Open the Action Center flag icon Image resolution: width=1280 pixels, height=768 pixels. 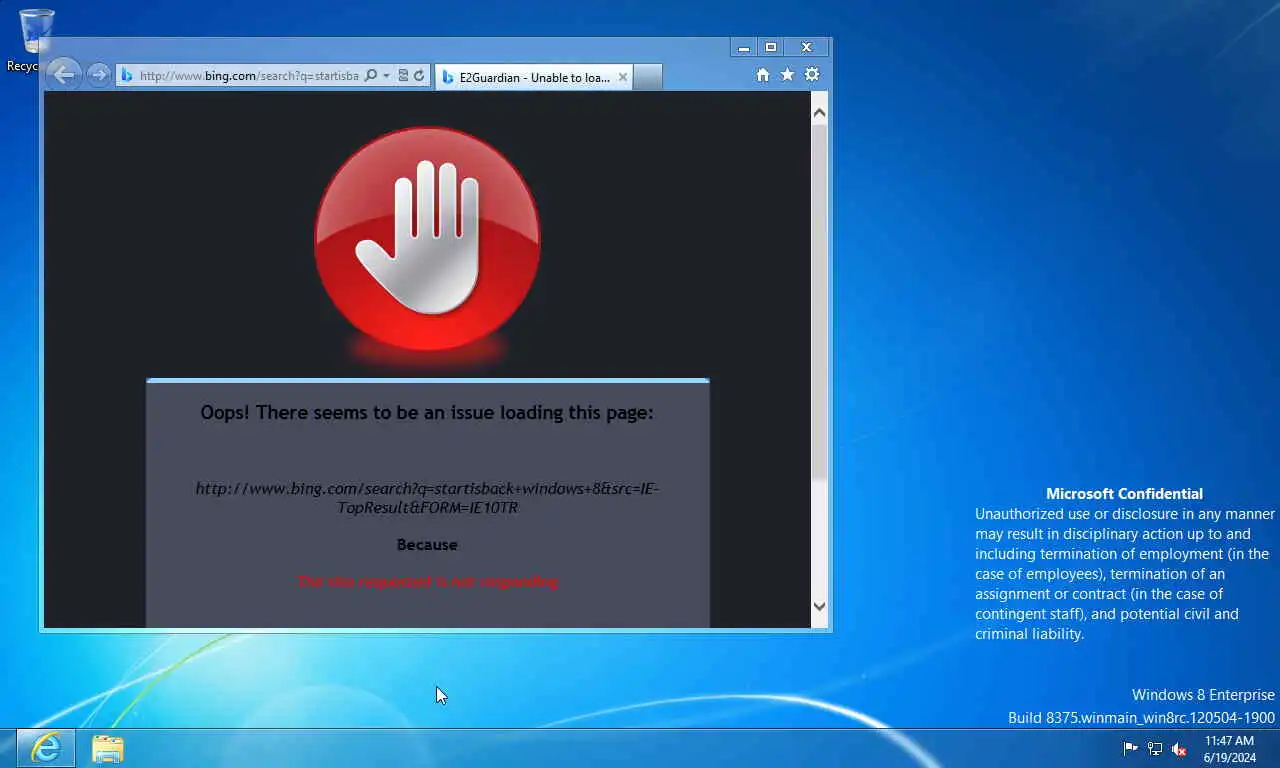tap(1130, 748)
